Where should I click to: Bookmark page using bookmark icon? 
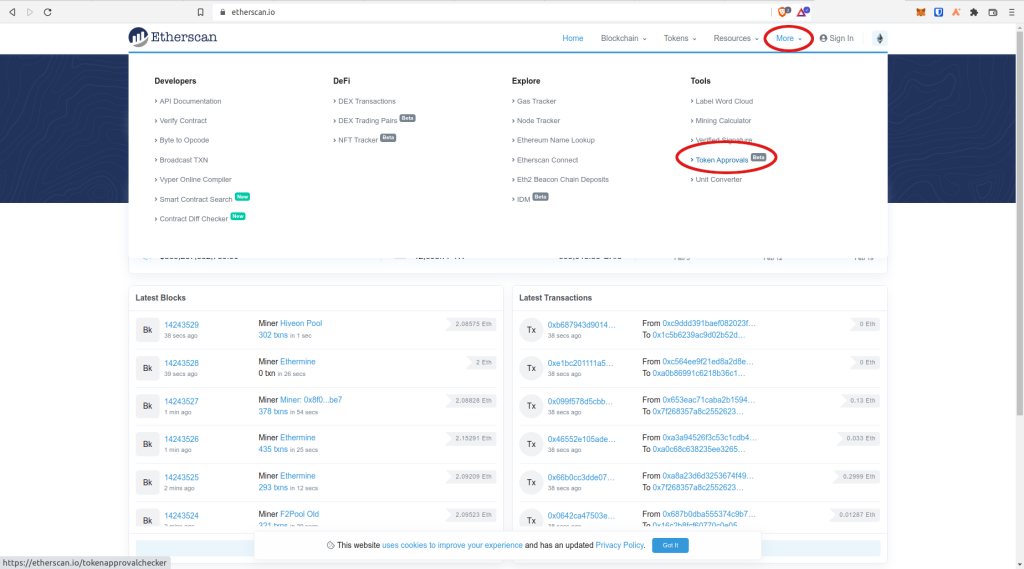point(200,12)
